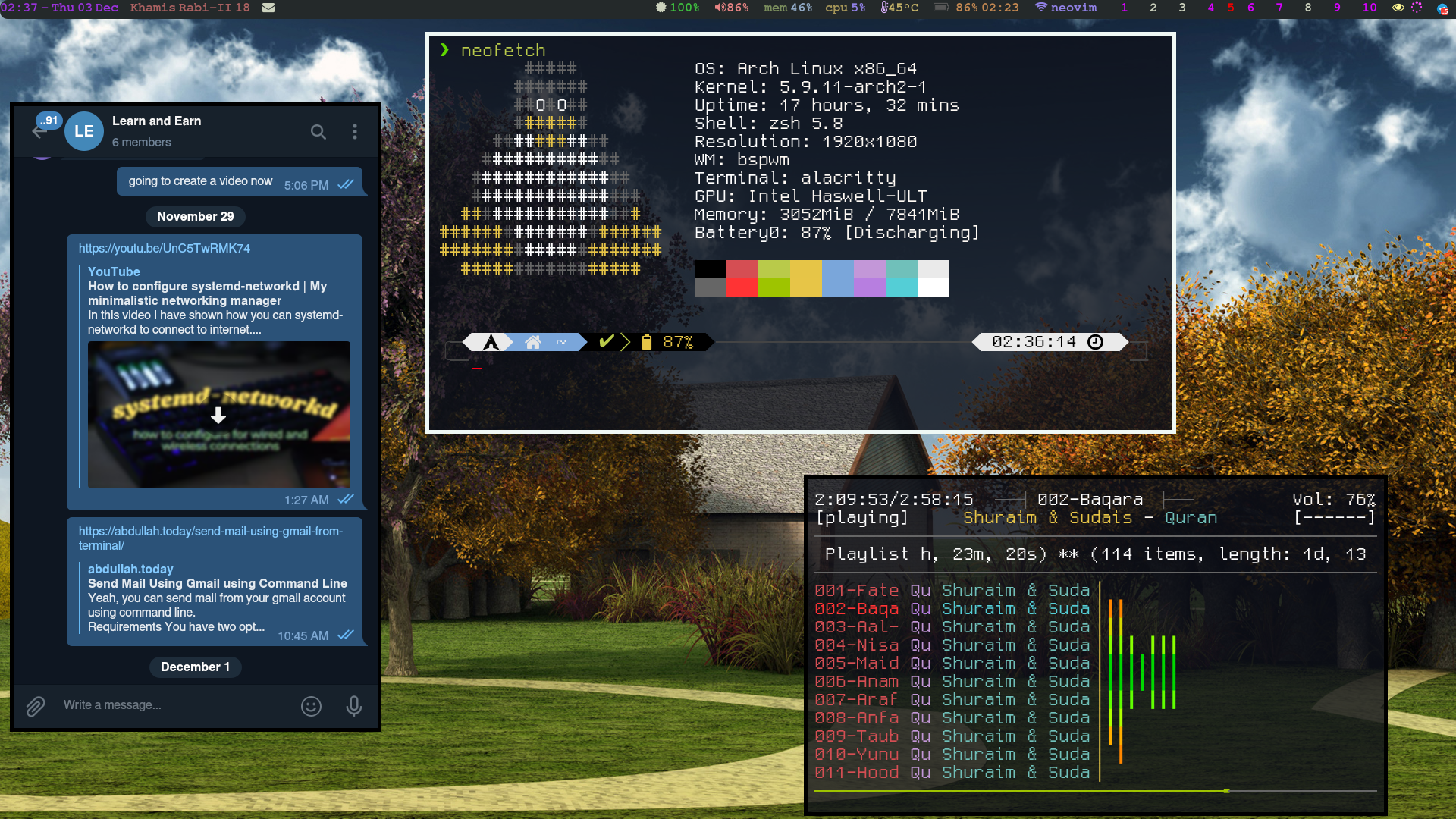The height and width of the screenshot is (819, 1456).
Task: Open search in Learn and Earn chat
Action: click(318, 132)
